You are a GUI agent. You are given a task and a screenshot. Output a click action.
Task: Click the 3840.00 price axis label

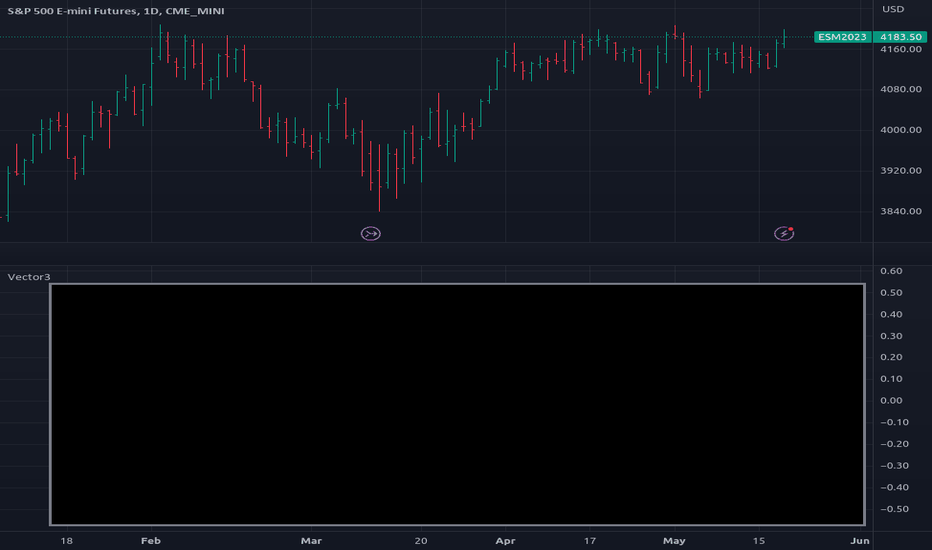click(900, 211)
